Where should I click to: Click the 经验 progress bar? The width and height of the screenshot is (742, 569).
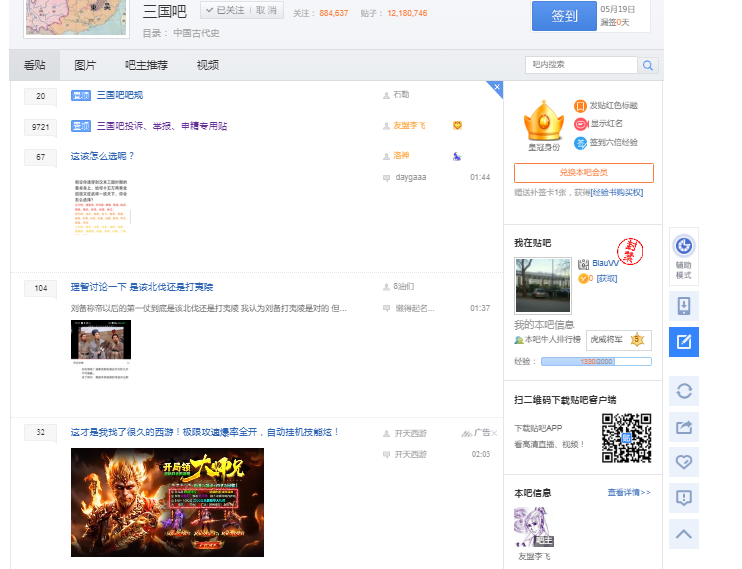[596, 361]
